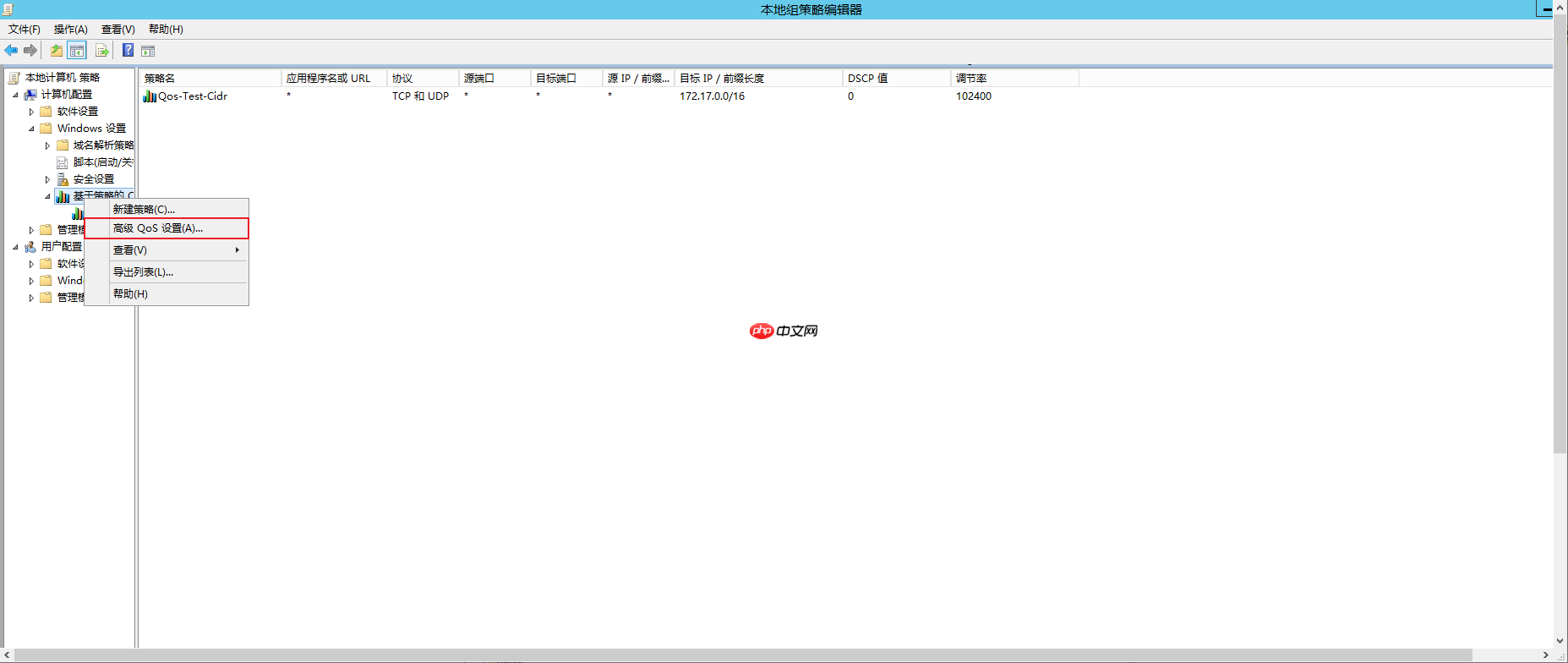Collapse the 计算机配置 tree node
Image resolution: width=1568 pixels, height=663 pixels.
[15, 95]
